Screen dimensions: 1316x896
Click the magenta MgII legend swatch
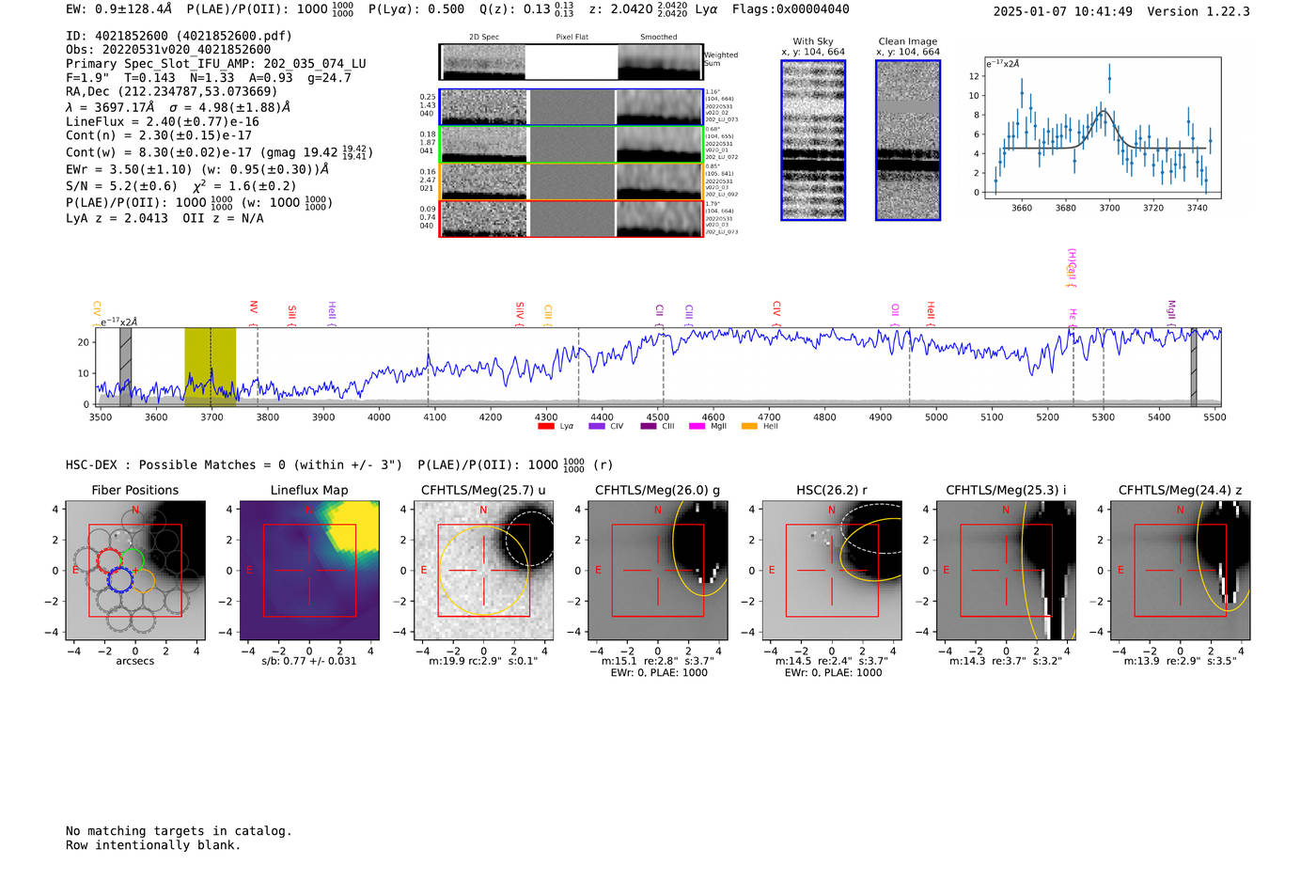pos(697,427)
